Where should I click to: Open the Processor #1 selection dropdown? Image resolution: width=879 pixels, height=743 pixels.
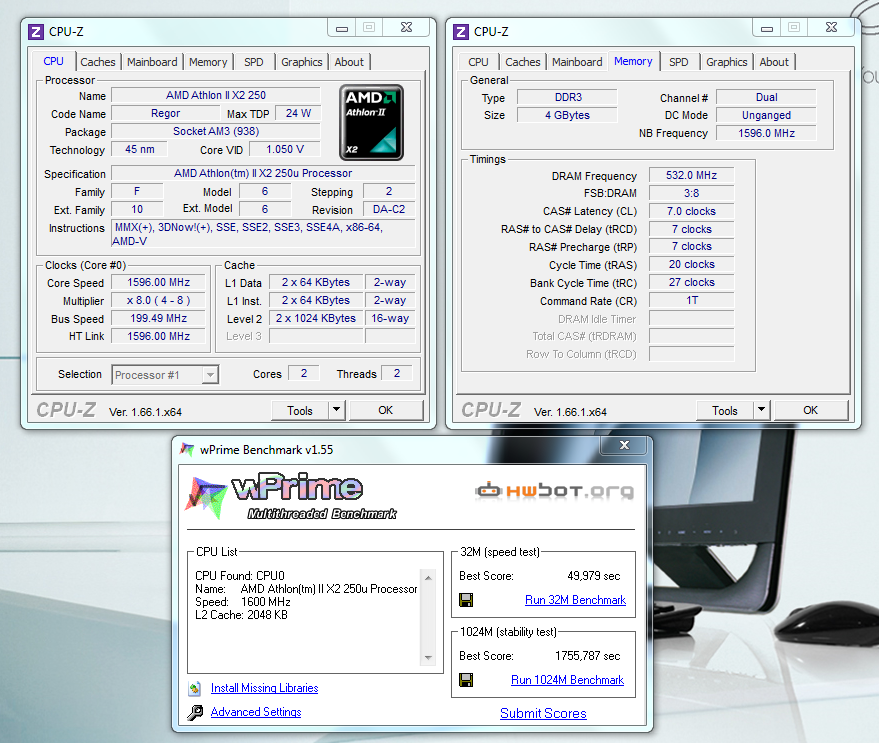[x=210, y=375]
